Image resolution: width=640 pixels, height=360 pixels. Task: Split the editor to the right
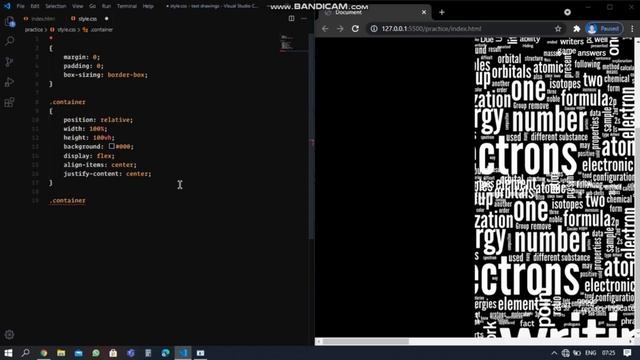coord(291,18)
